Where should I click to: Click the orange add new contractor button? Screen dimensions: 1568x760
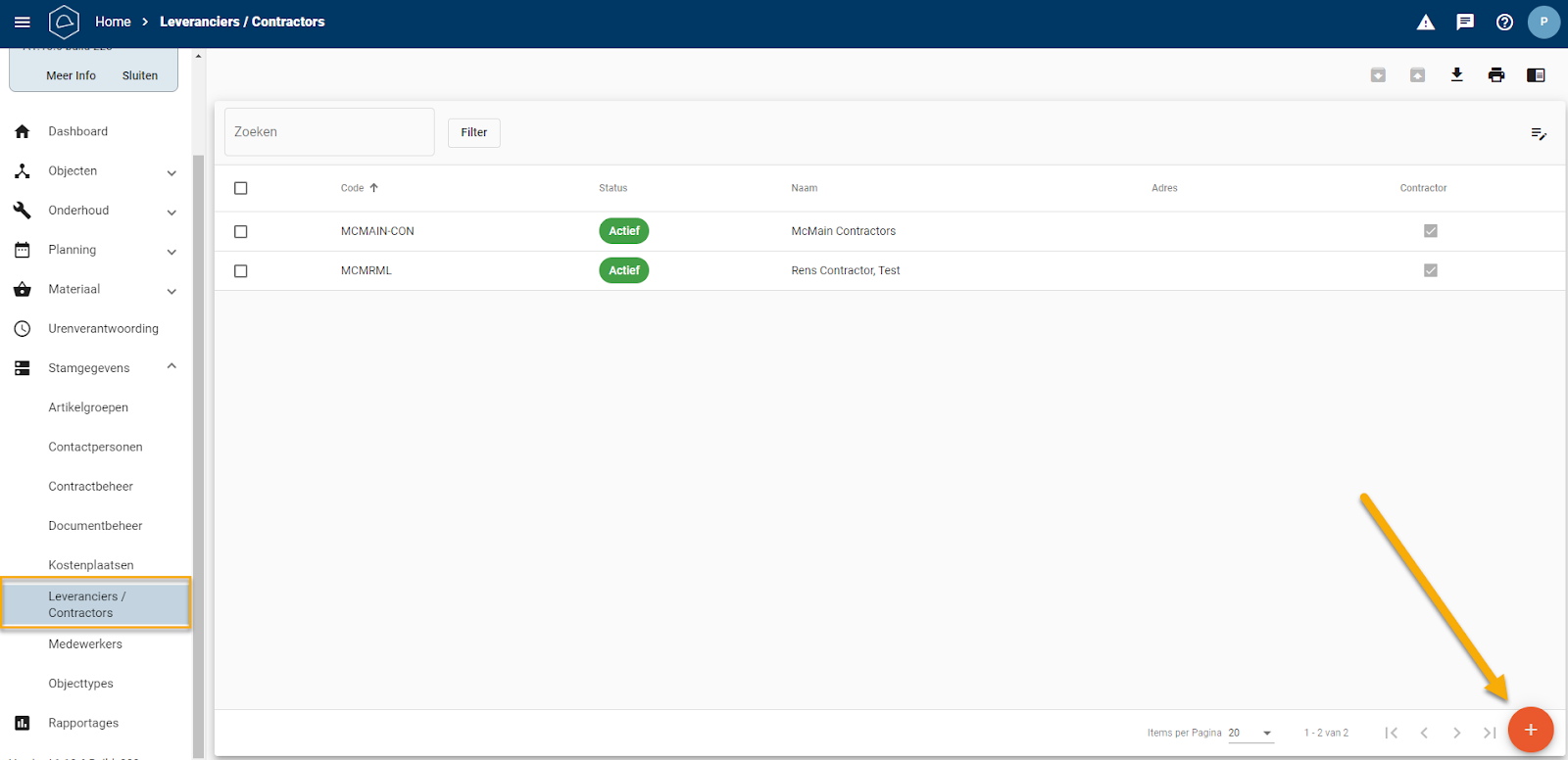point(1530,730)
